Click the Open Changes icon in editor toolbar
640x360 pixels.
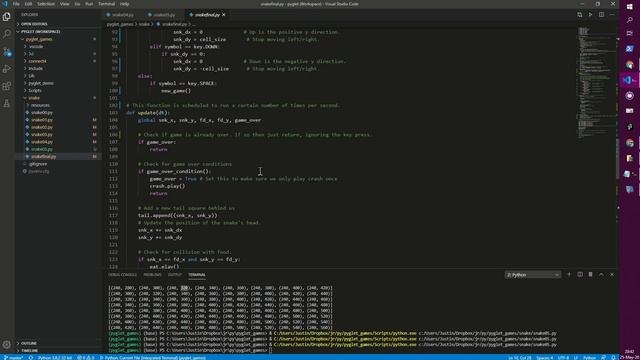point(580,15)
